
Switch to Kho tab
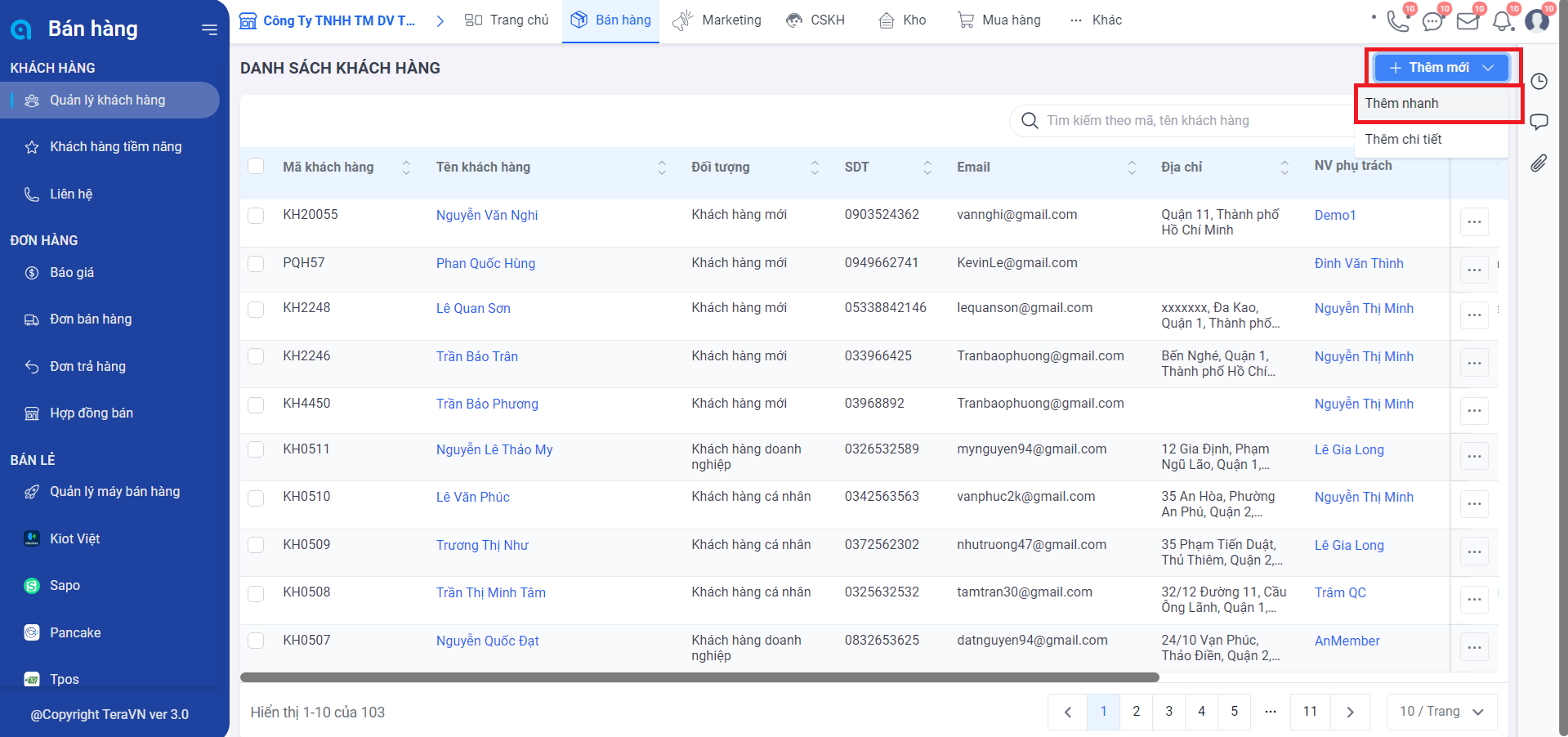[x=902, y=20]
